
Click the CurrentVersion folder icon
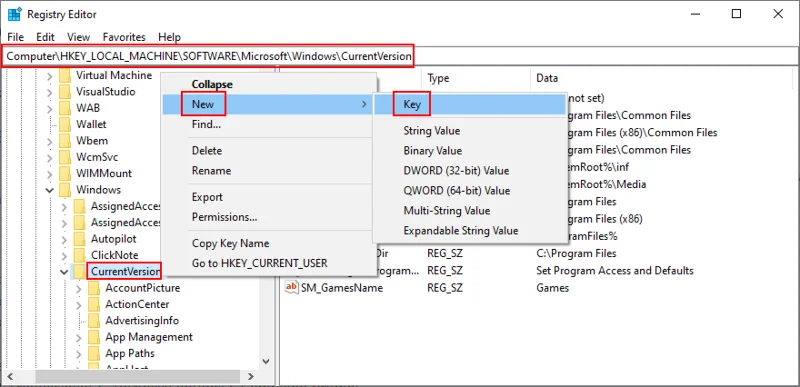(79, 271)
